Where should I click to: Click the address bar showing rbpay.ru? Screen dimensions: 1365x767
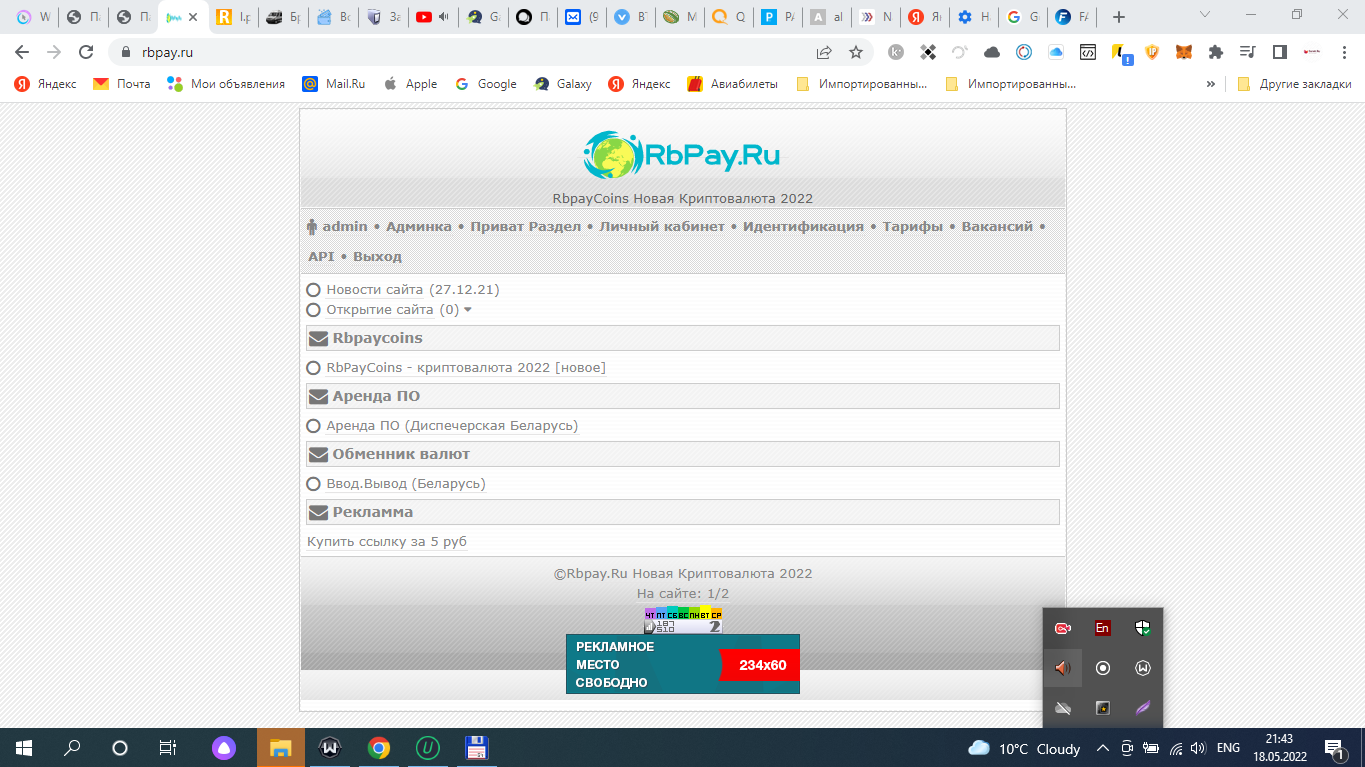point(450,52)
